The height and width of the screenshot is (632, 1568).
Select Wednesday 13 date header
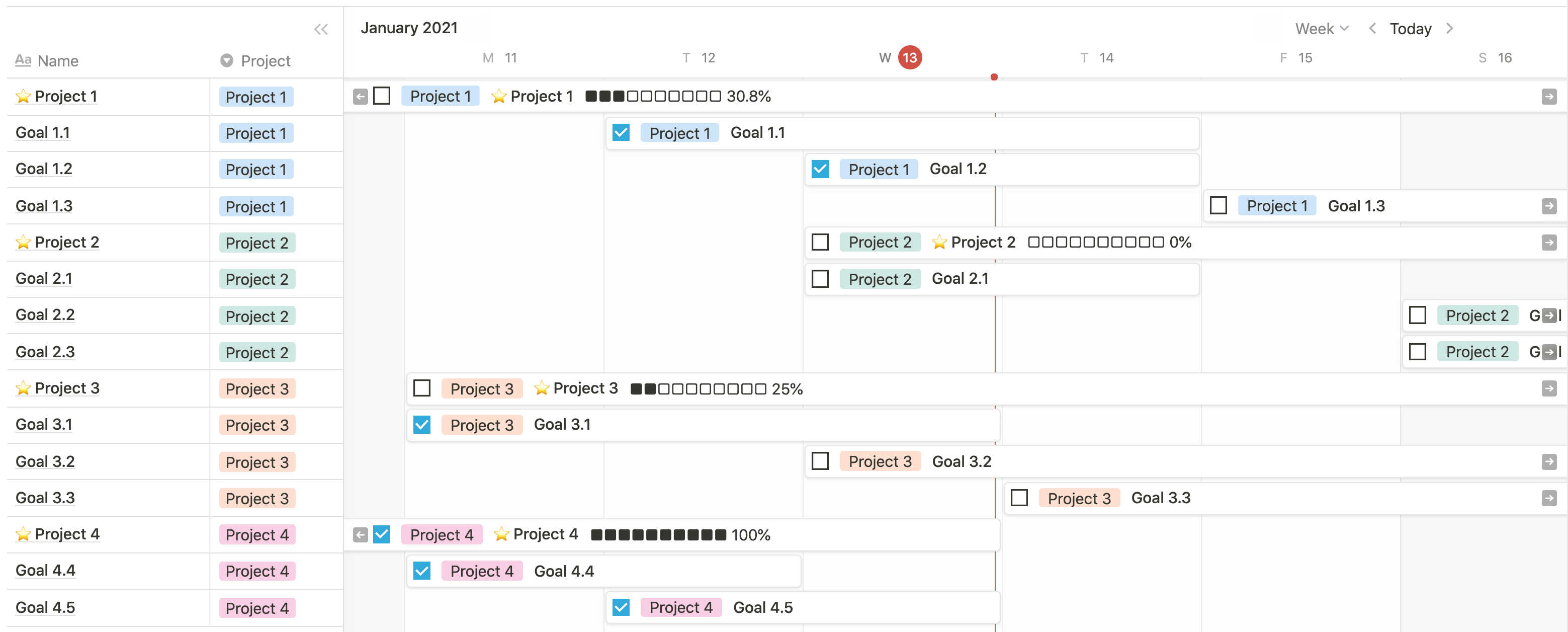[x=900, y=58]
